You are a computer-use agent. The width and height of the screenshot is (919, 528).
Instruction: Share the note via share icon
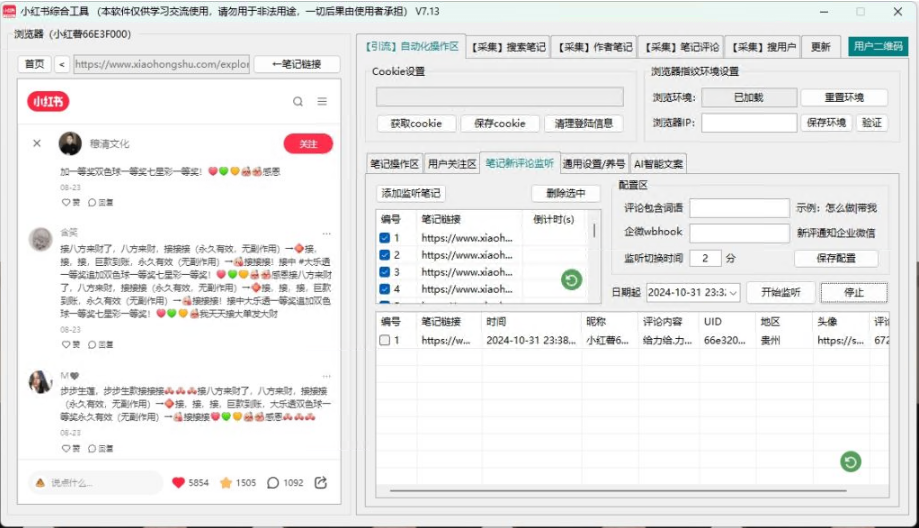tap(321, 482)
